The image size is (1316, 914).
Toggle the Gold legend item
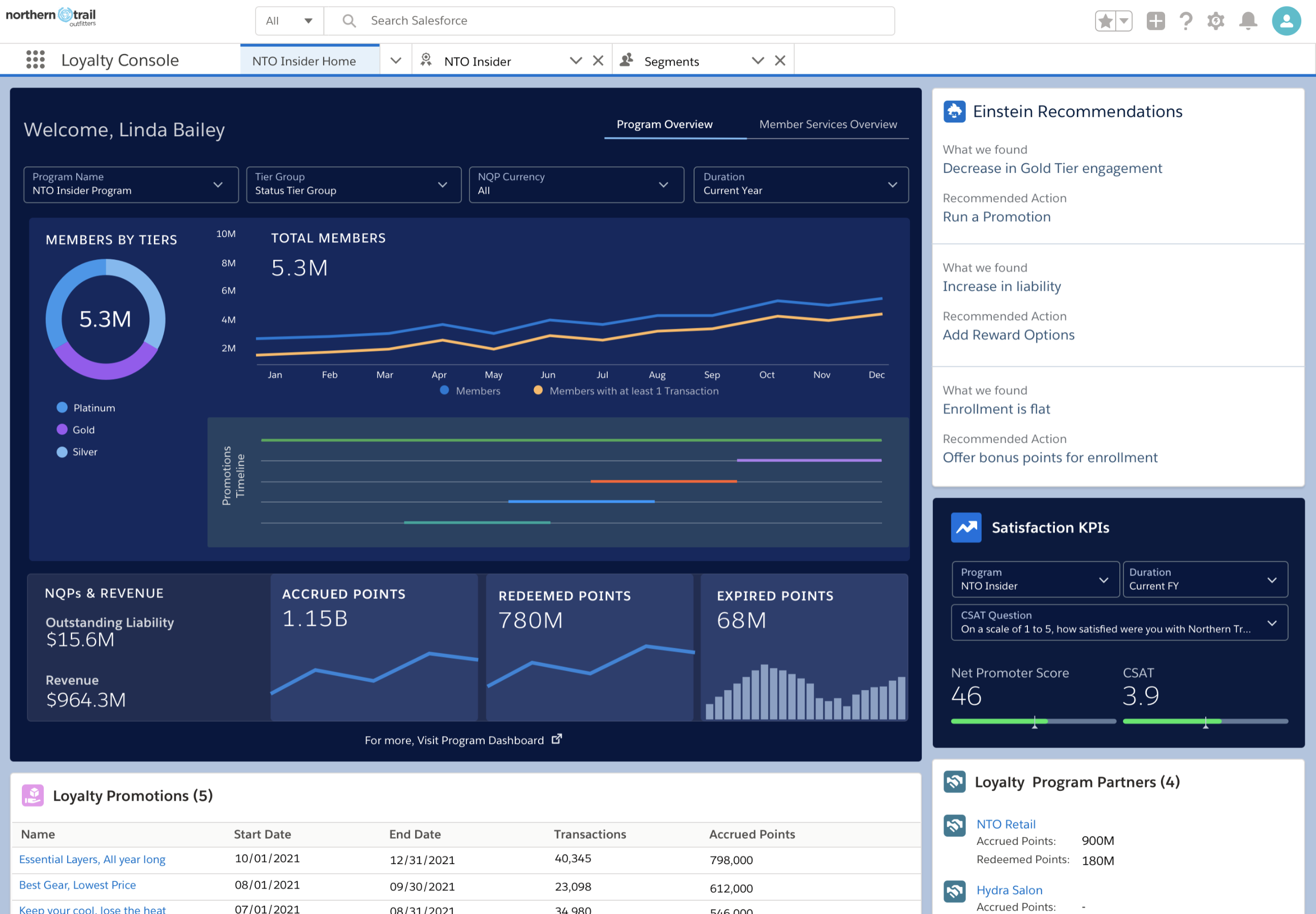[76, 430]
